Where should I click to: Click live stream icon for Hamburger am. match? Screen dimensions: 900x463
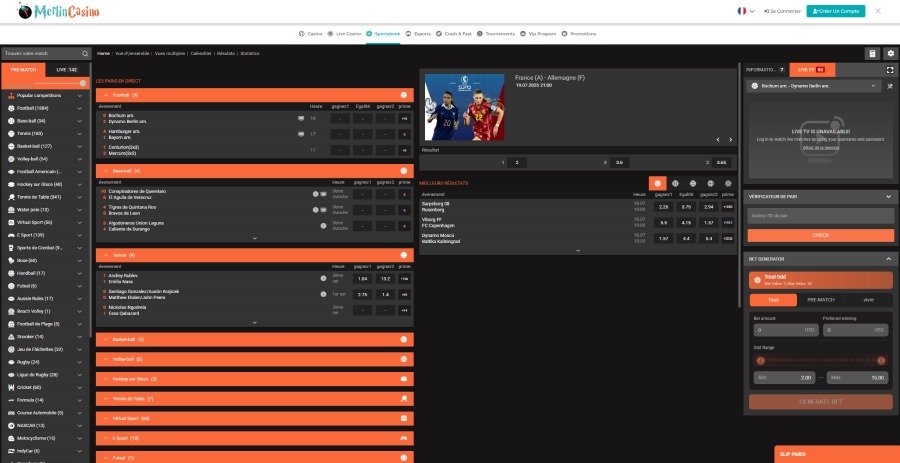point(301,134)
